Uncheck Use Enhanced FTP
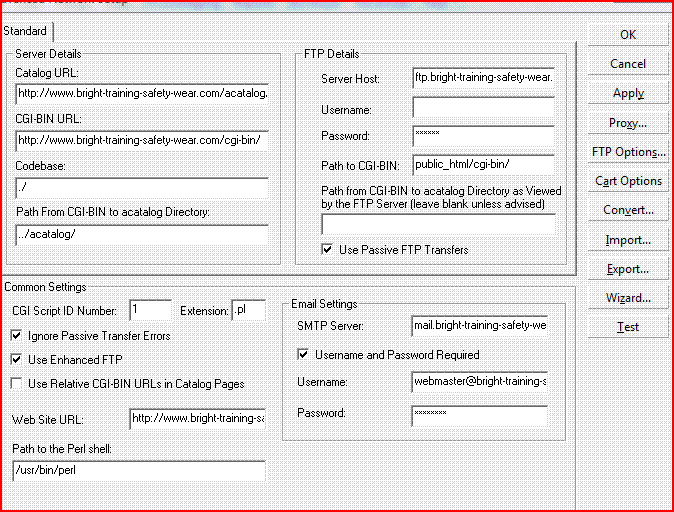The image size is (674, 512). [17, 359]
